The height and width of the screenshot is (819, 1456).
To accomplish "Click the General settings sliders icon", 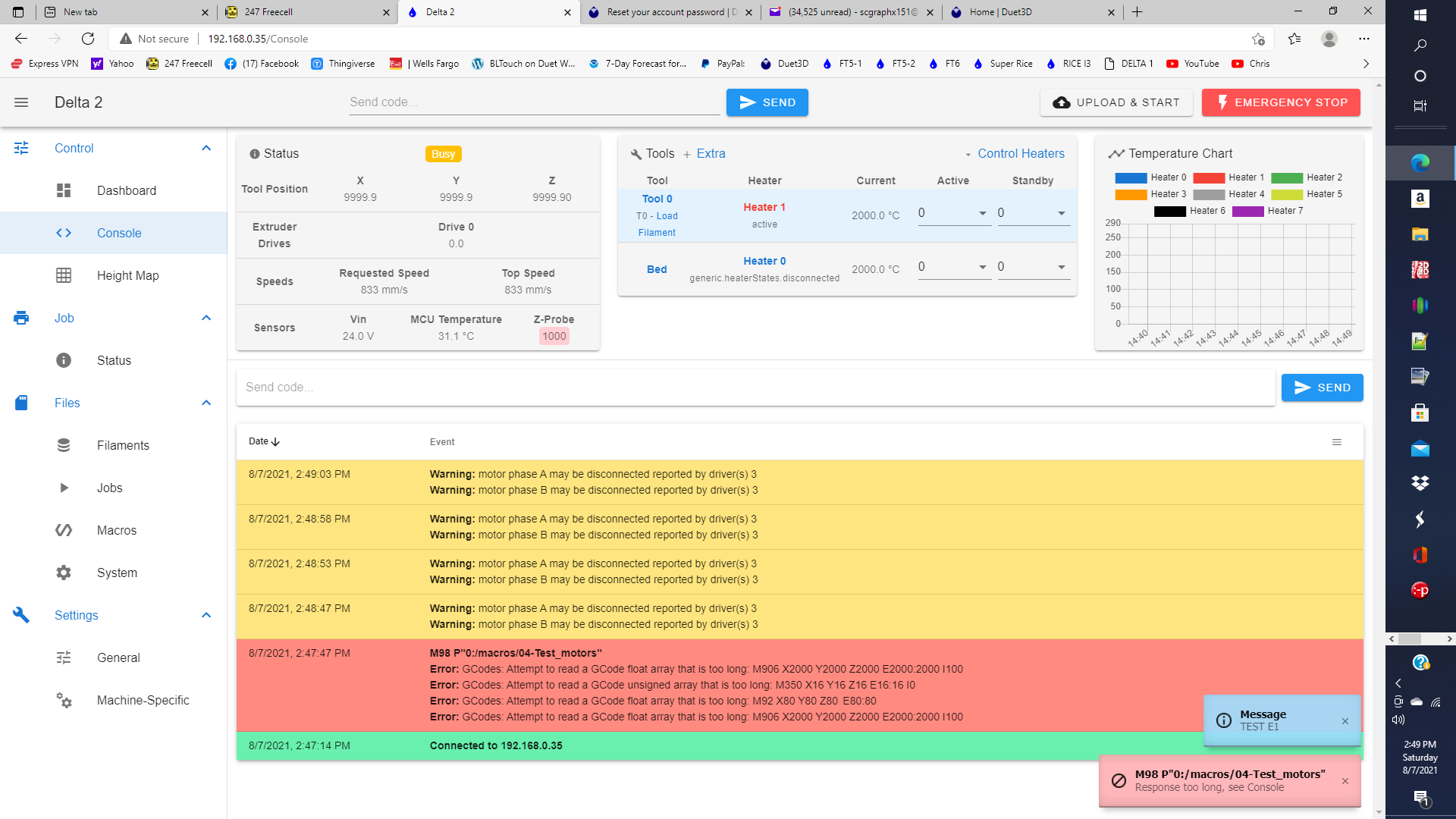I will pos(64,657).
